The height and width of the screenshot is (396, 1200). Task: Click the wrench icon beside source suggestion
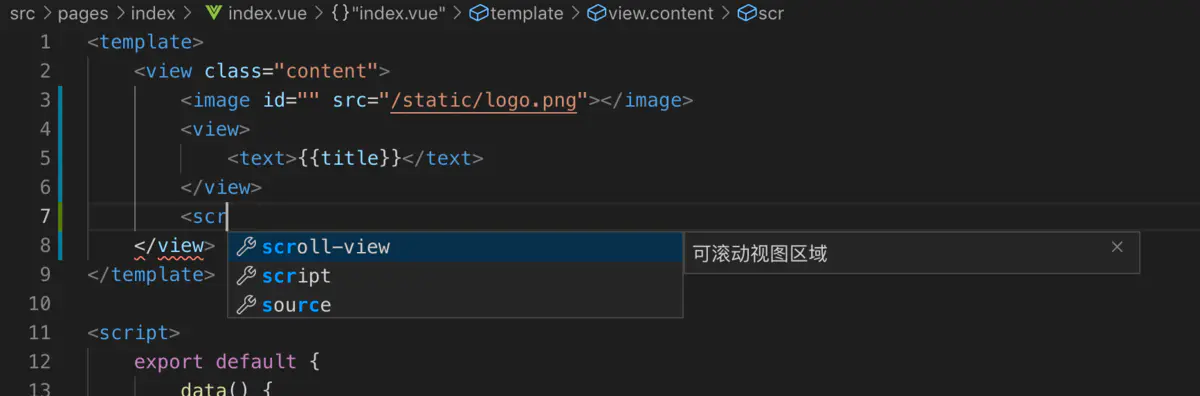[245, 305]
